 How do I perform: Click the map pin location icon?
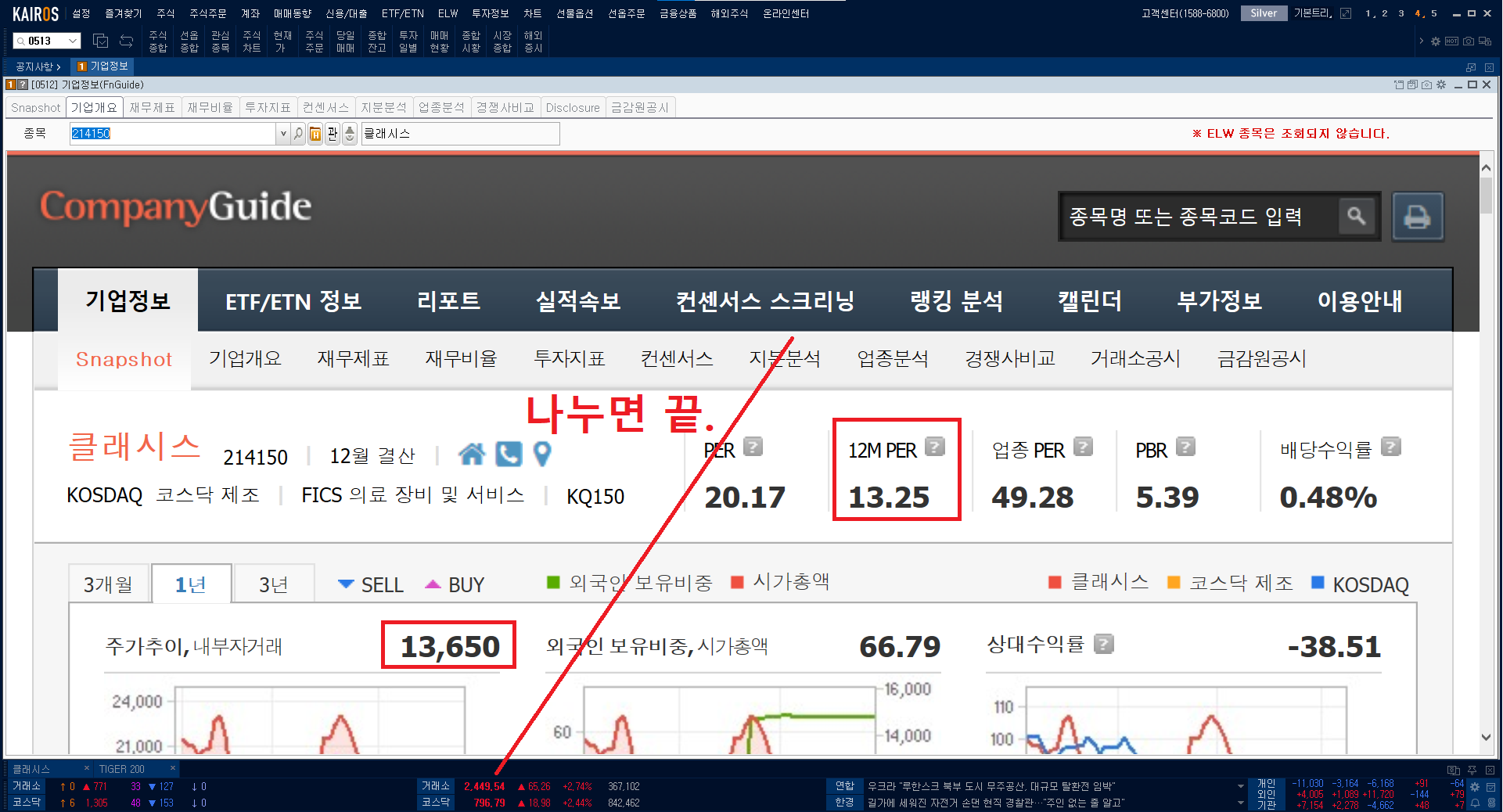[x=541, y=454]
